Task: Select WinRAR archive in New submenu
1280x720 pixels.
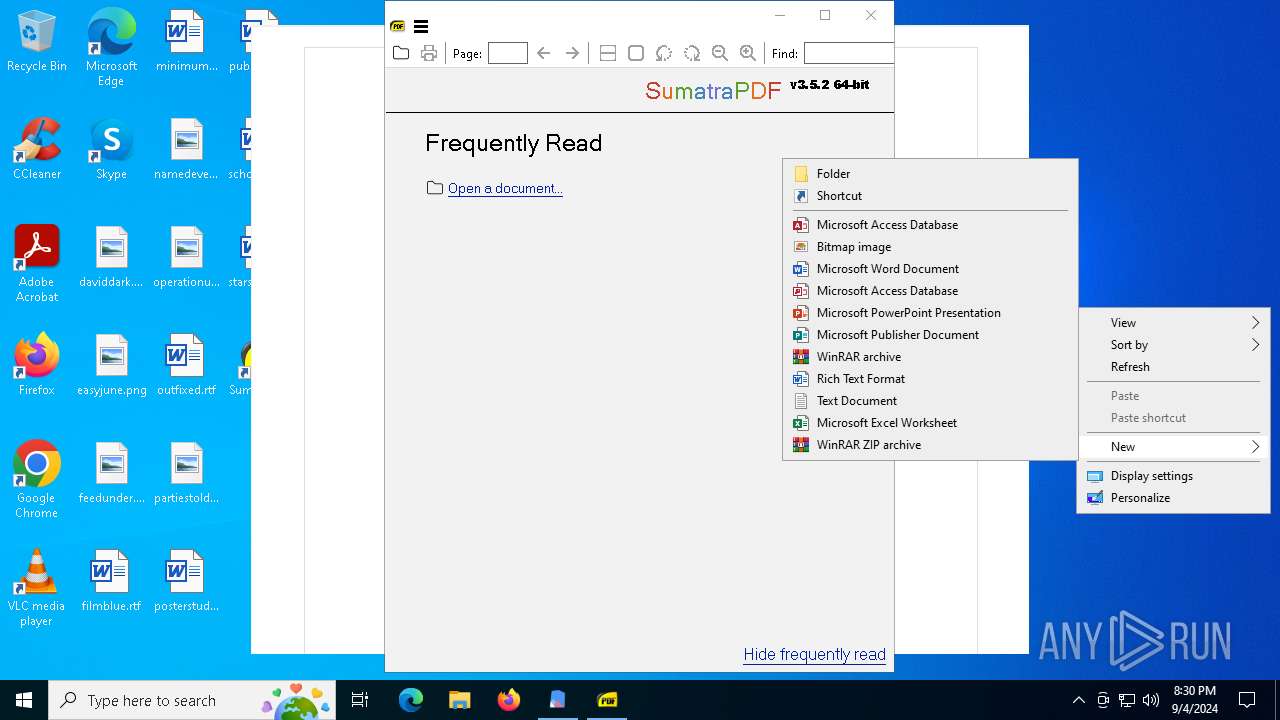Action: click(930, 357)
